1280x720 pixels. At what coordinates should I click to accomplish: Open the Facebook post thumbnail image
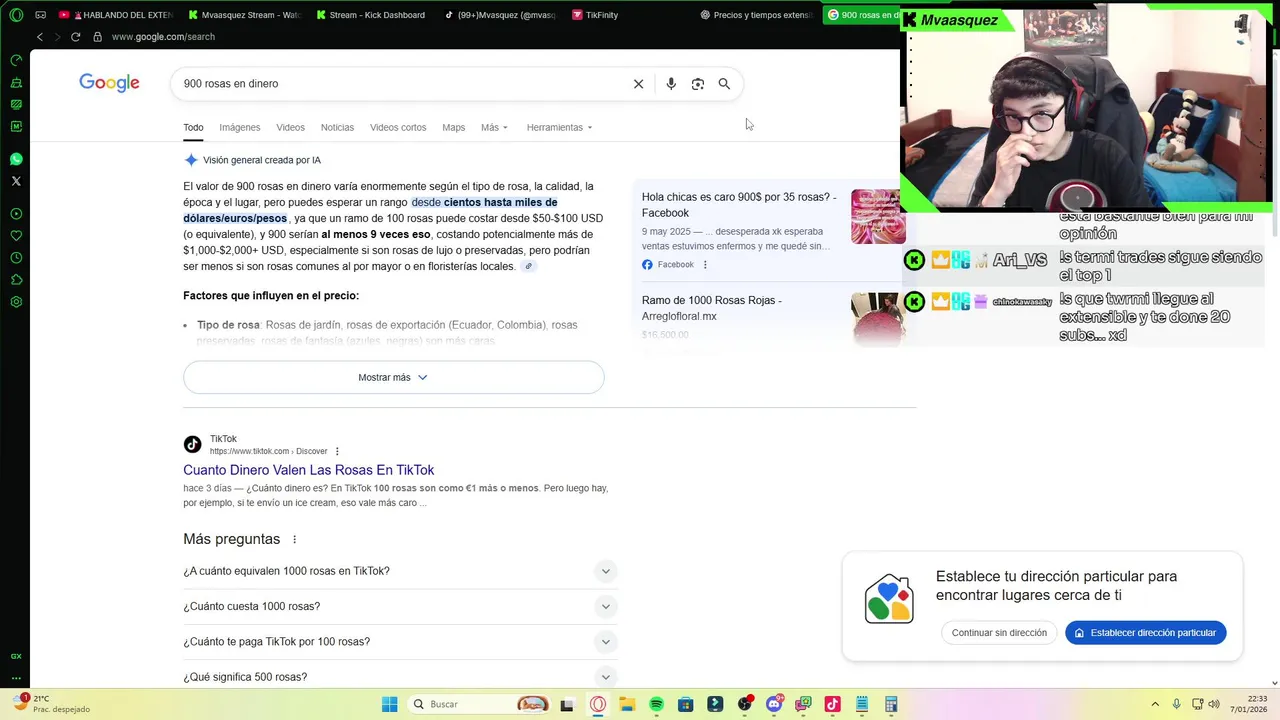point(878,216)
